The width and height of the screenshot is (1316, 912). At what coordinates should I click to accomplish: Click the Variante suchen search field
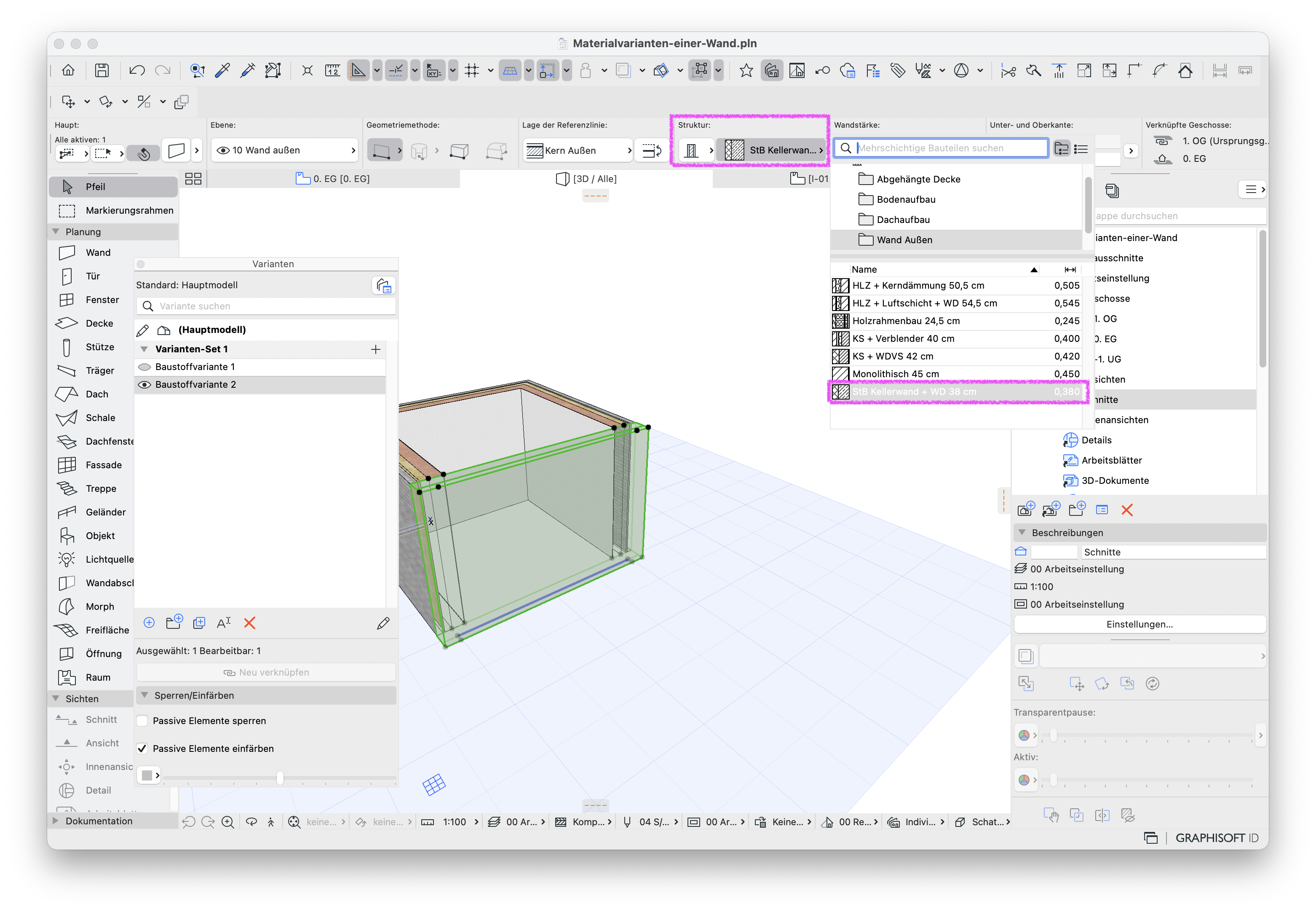point(265,306)
